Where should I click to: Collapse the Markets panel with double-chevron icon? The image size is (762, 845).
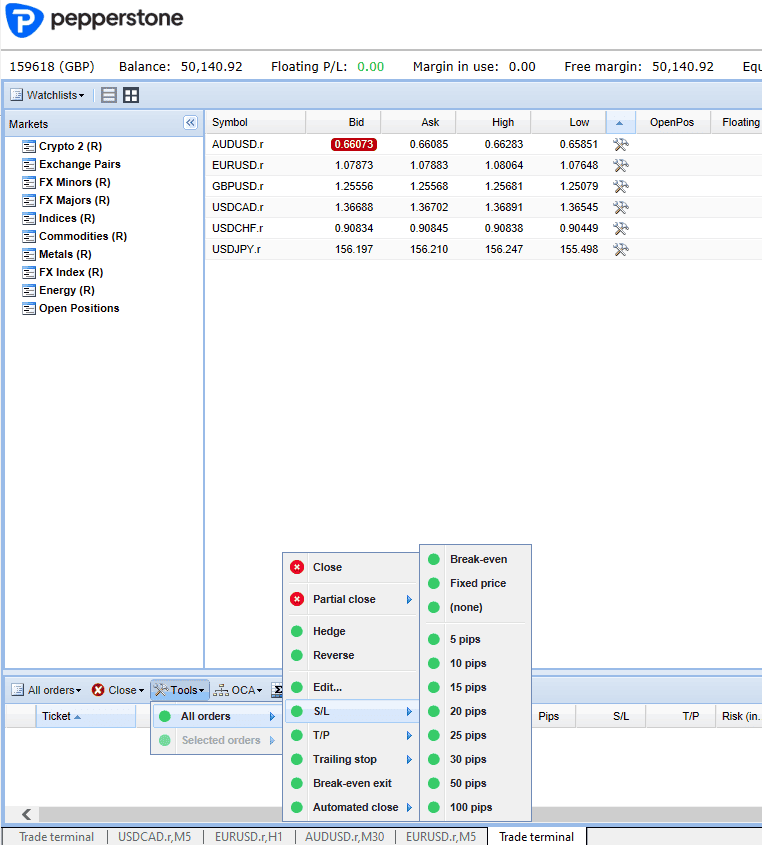(190, 123)
